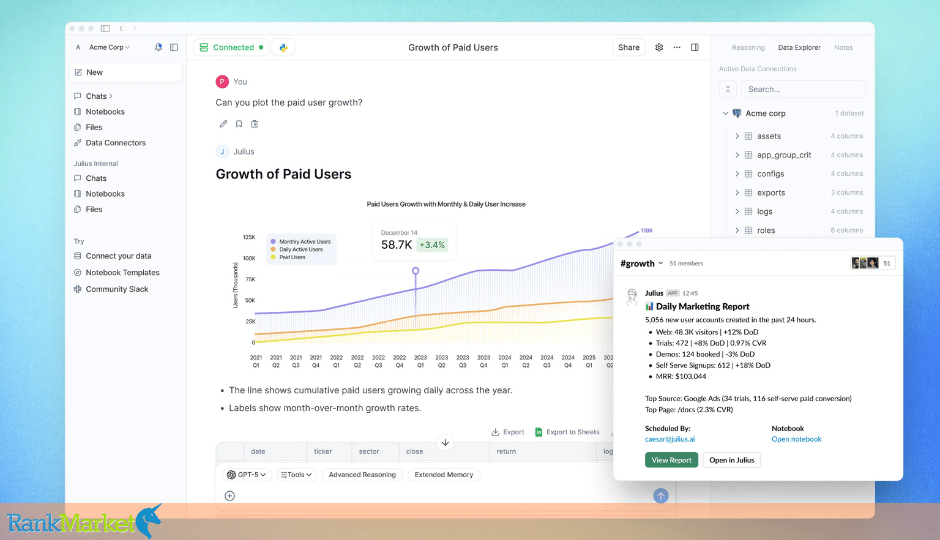This screenshot has height=540, width=940.
Task: Click the Connected status indicator
Action: (x=231, y=47)
